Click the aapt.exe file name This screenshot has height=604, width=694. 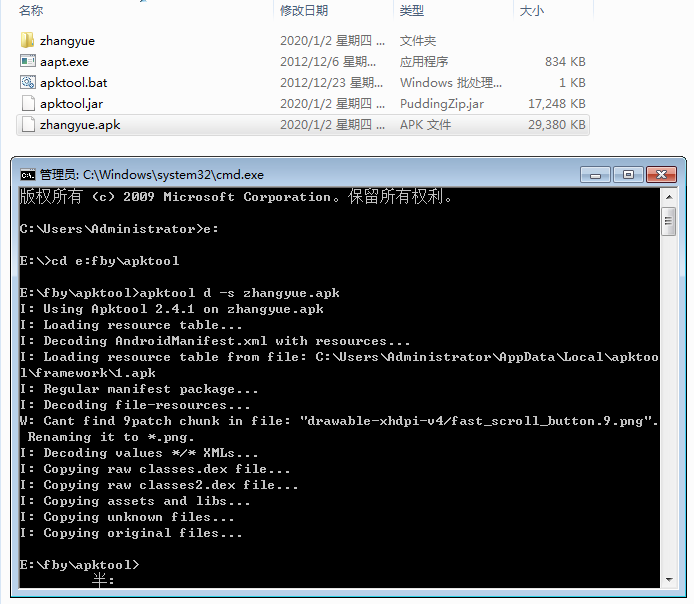pyautogui.click(x=64, y=62)
